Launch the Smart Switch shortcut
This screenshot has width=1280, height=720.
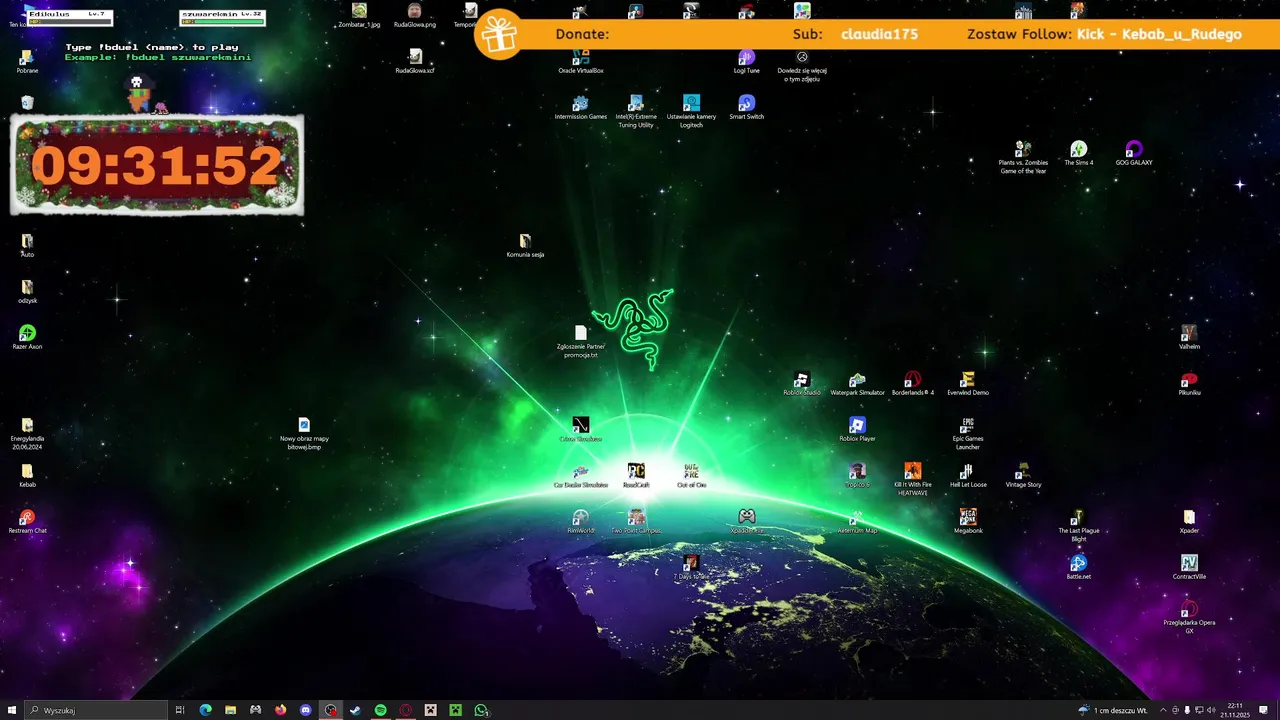click(x=746, y=107)
